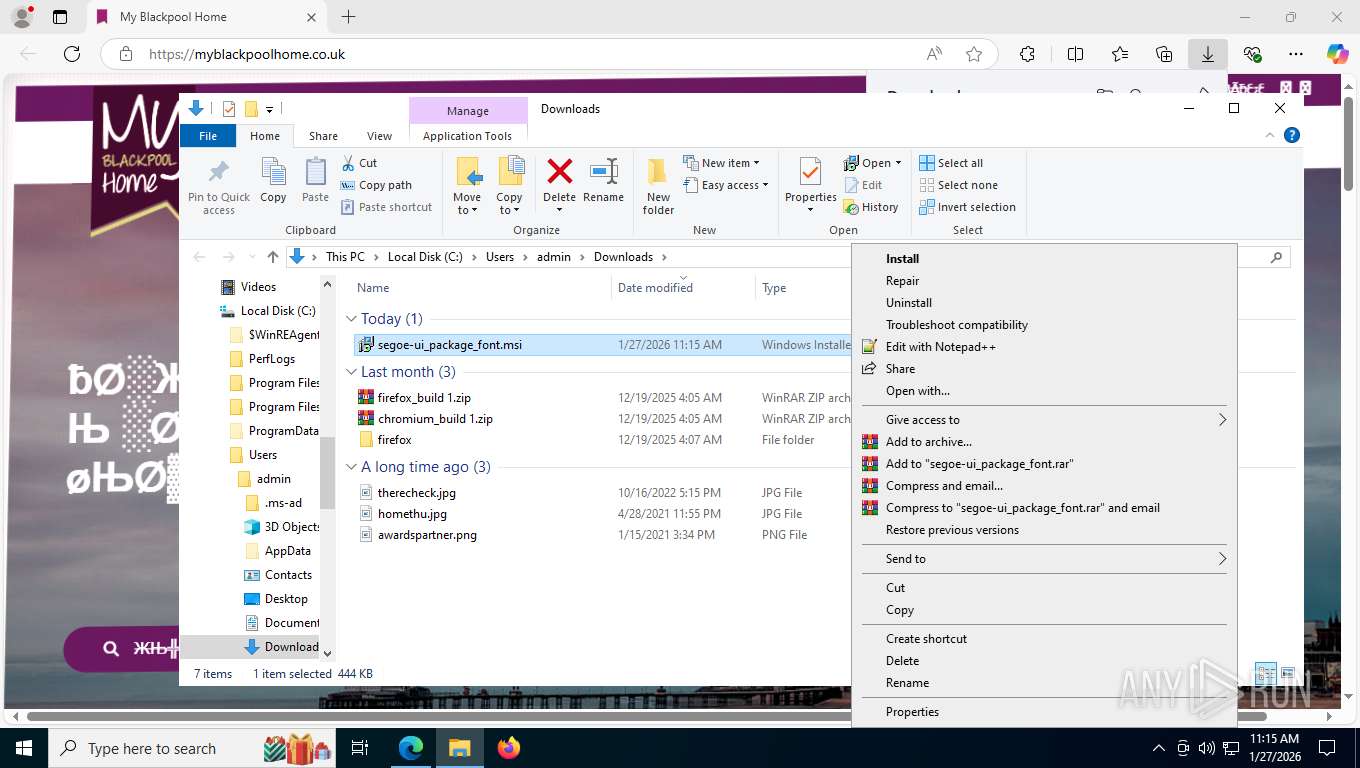Select the firefox folder row
The width and height of the screenshot is (1360, 768).
coord(602,440)
